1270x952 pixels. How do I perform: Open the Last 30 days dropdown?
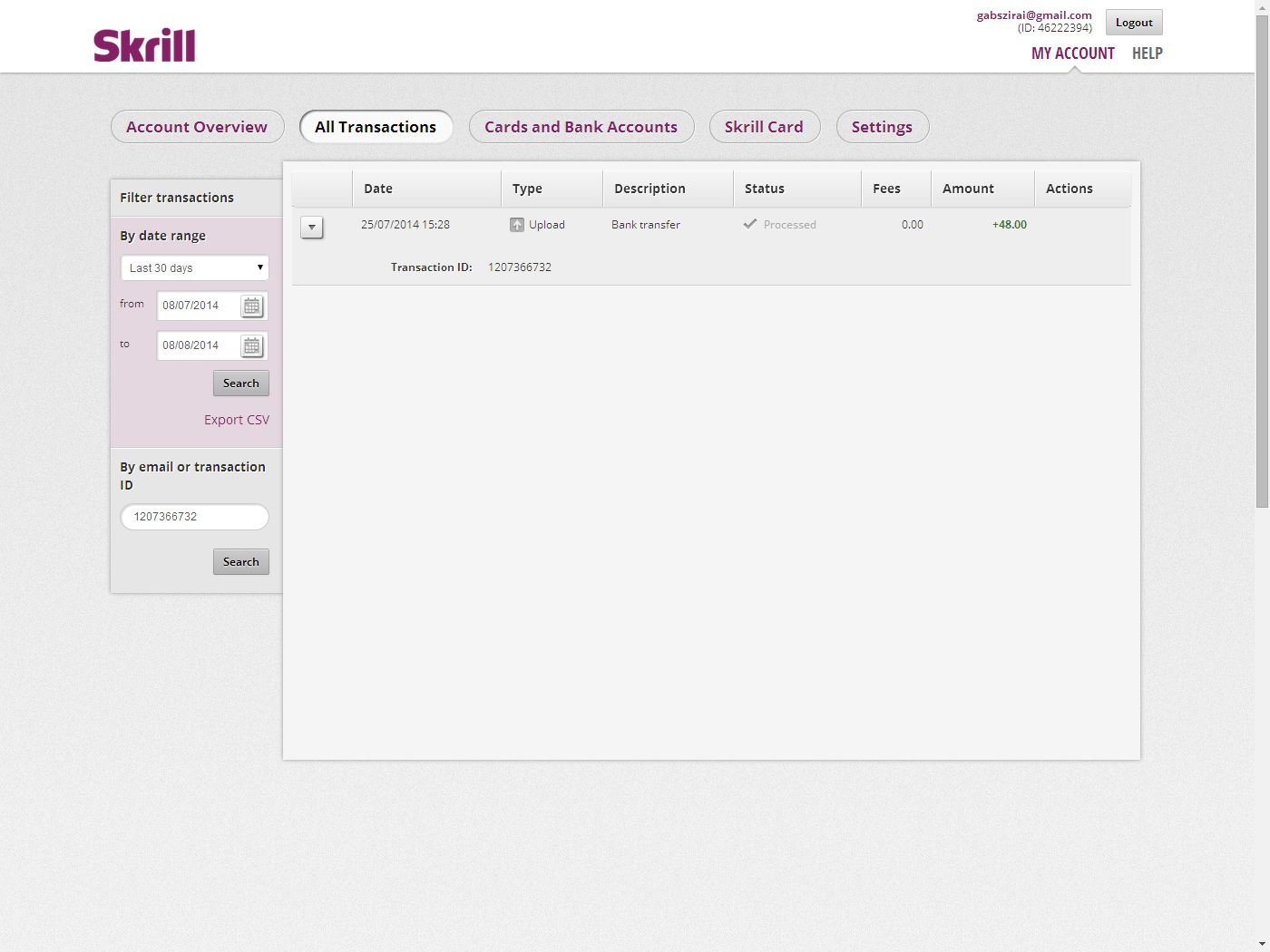195,267
